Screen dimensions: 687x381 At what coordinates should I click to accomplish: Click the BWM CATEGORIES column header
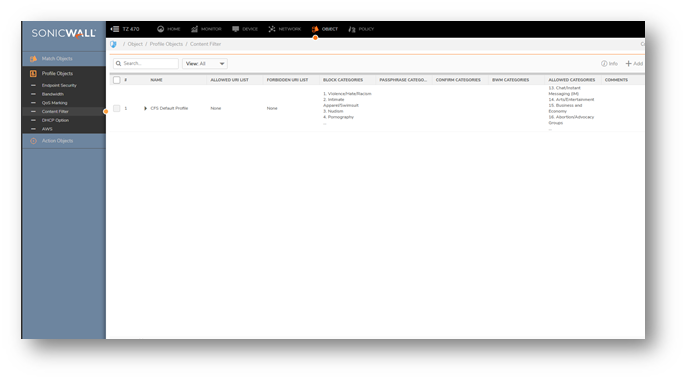pyautogui.click(x=510, y=80)
